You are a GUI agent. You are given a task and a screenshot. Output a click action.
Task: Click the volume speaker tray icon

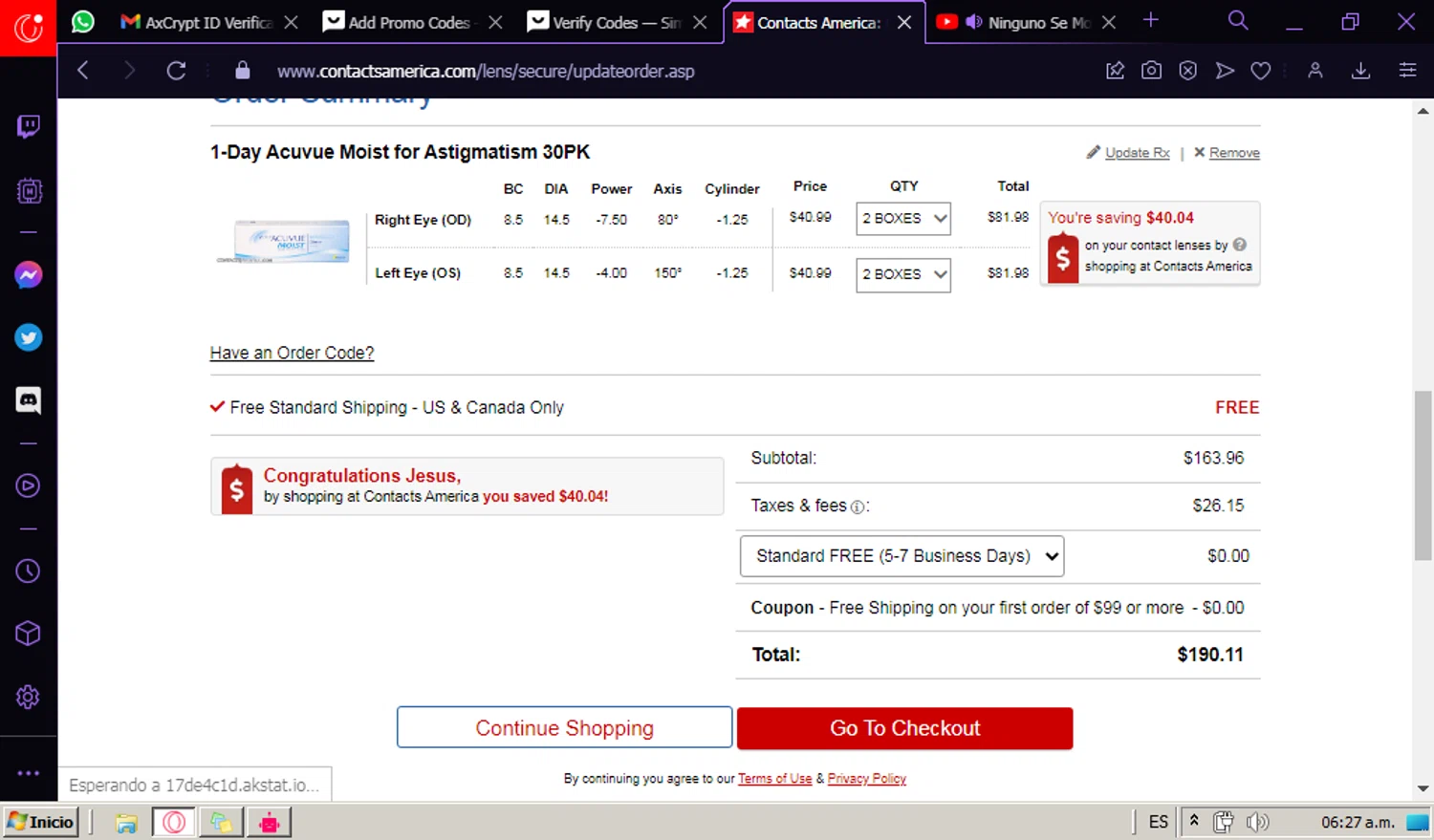pyautogui.click(x=1257, y=822)
